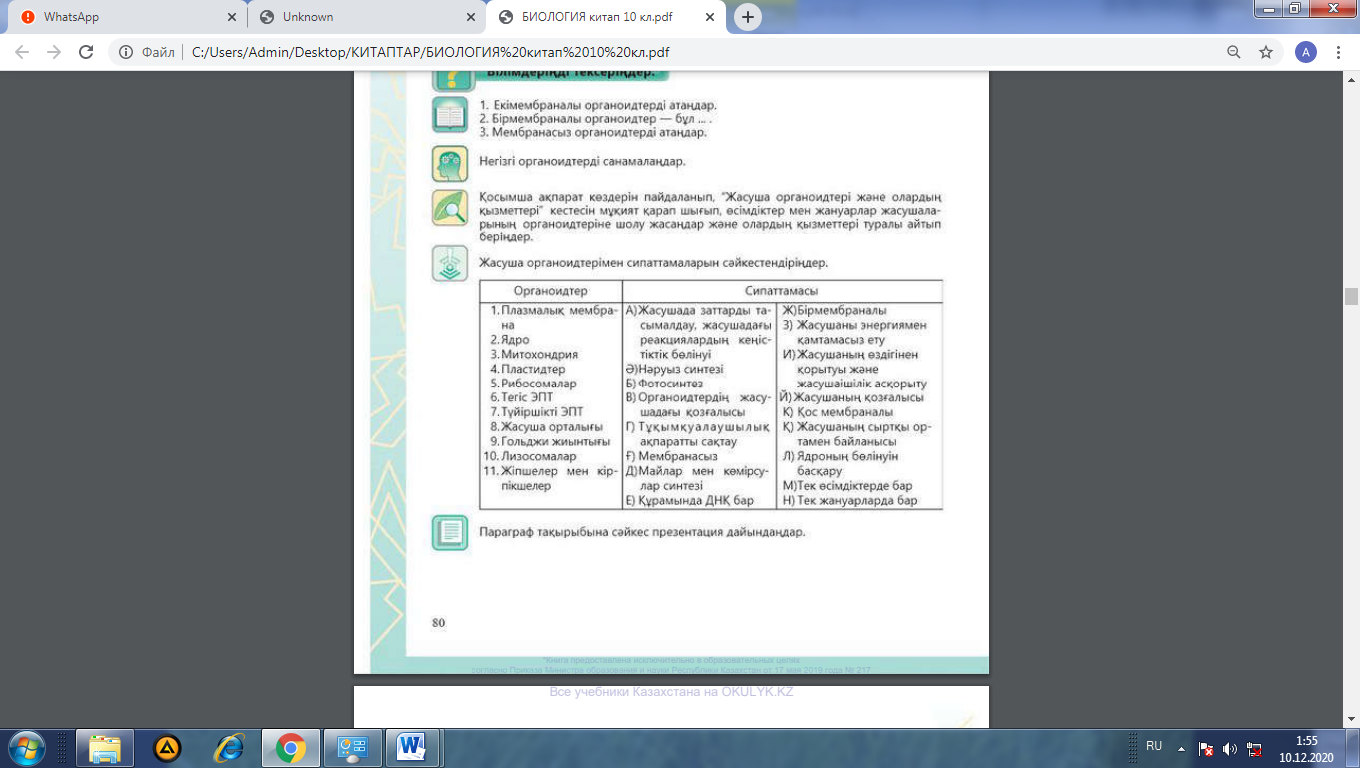1360x768 pixels.
Task: Open the Chrome profile avatar
Action: pyautogui.click(x=1305, y=52)
